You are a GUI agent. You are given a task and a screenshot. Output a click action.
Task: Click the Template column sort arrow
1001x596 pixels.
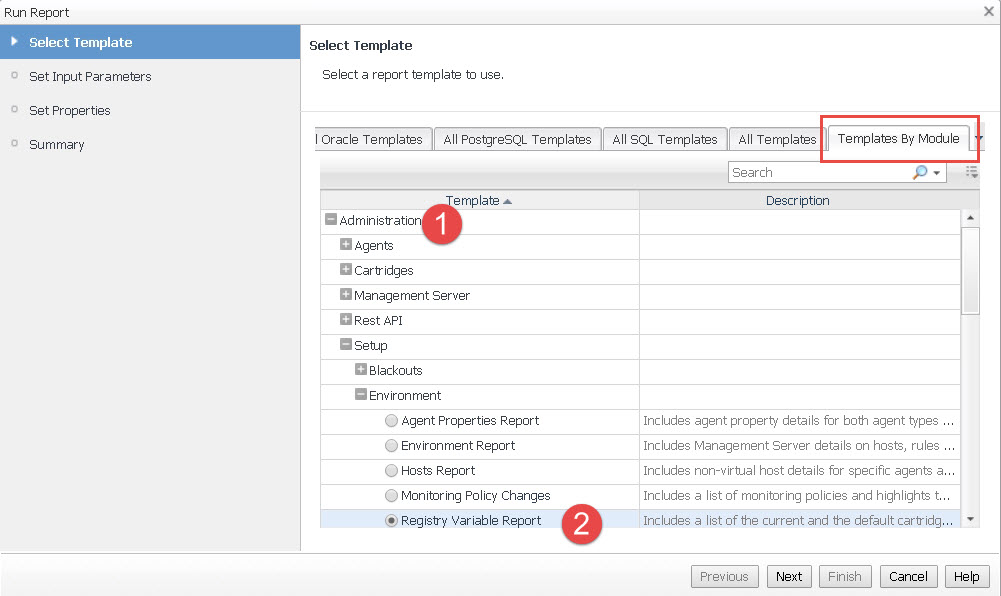[508, 201]
